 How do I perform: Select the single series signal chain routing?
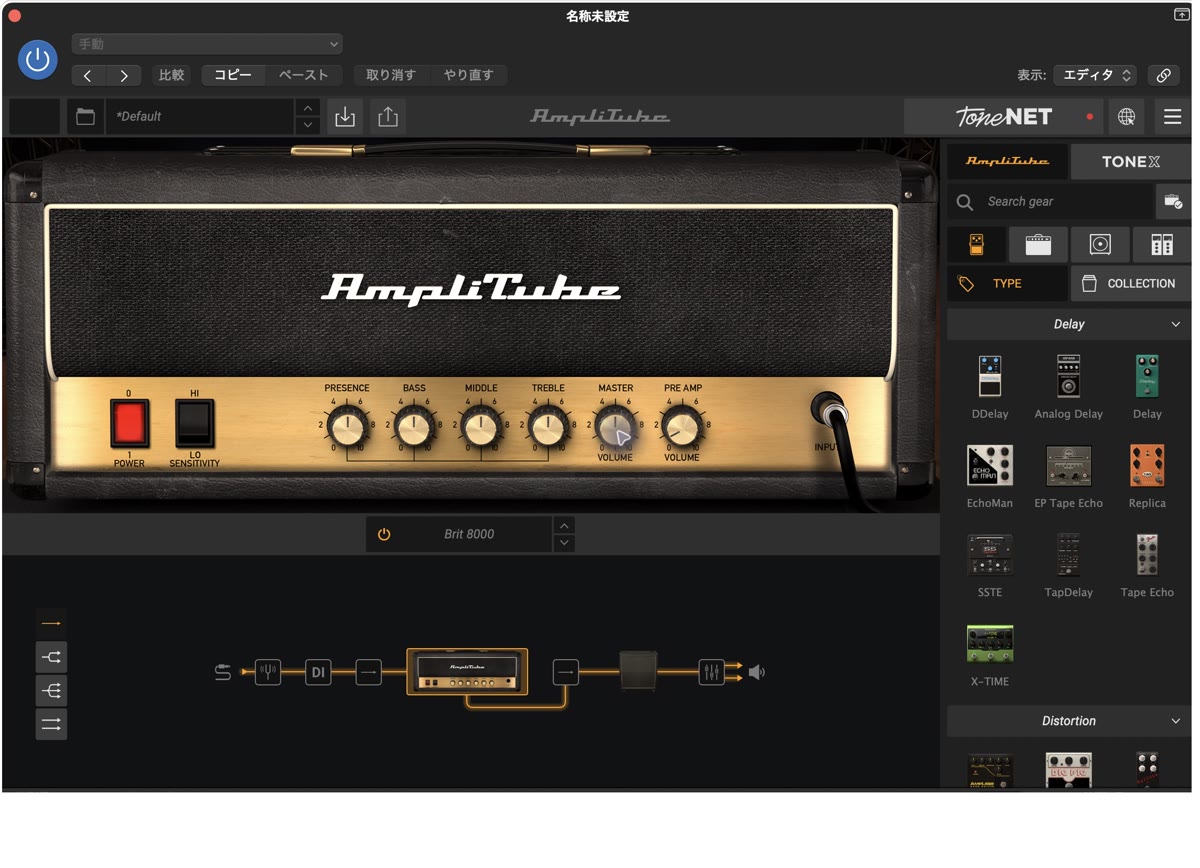coord(51,623)
